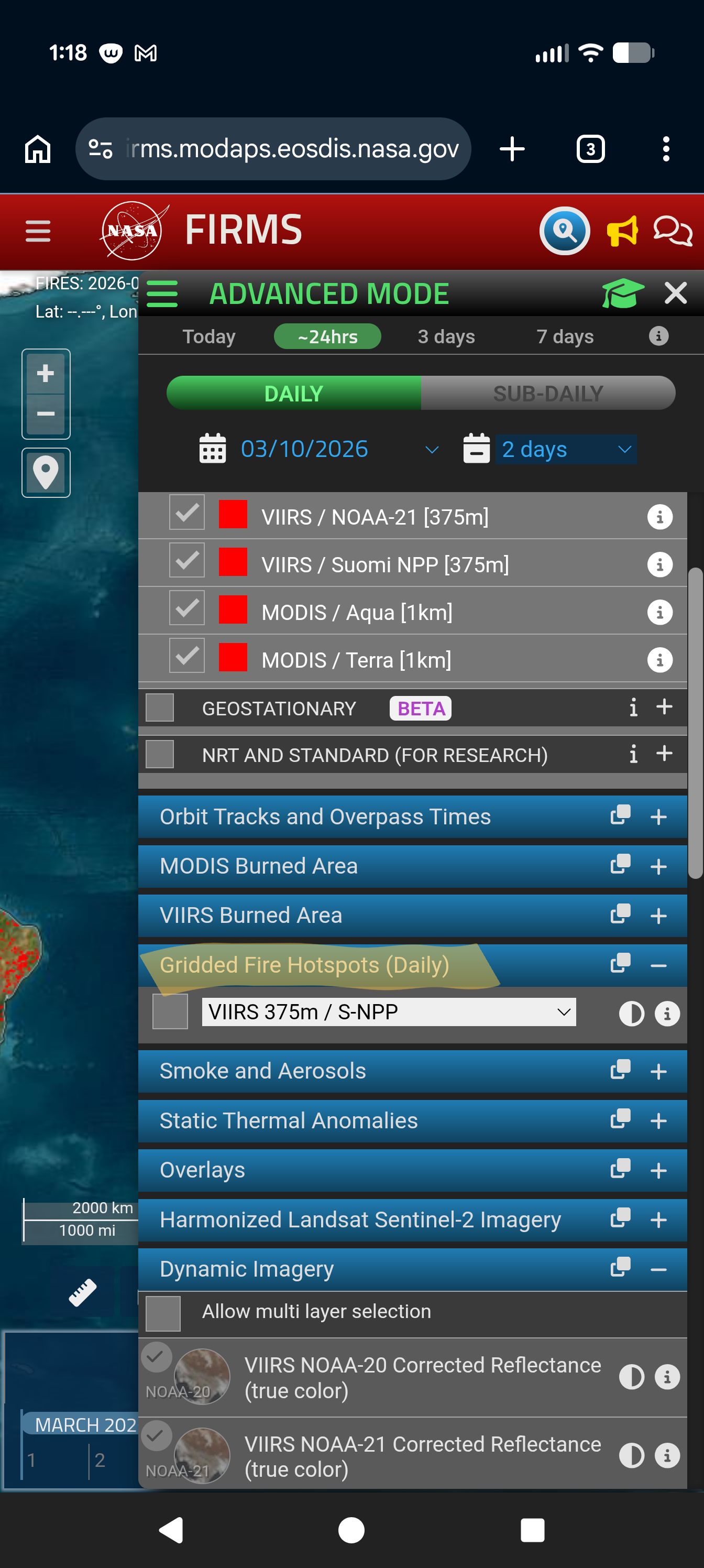Show info for Geostationary section
This screenshot has width=704, height=1568.
633,707
